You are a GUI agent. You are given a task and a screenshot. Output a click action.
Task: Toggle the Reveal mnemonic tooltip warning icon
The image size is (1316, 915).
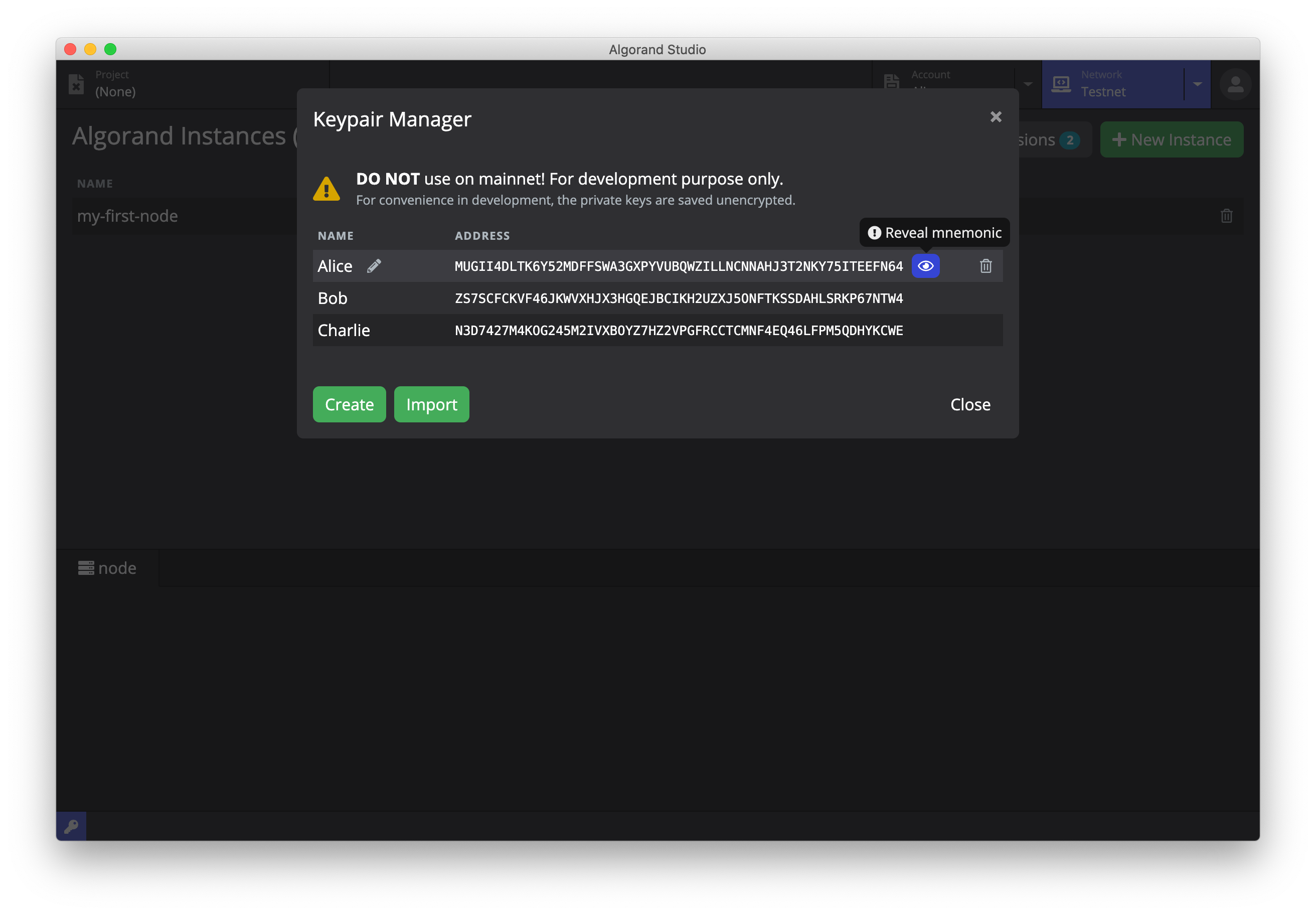tap(874, 232)
